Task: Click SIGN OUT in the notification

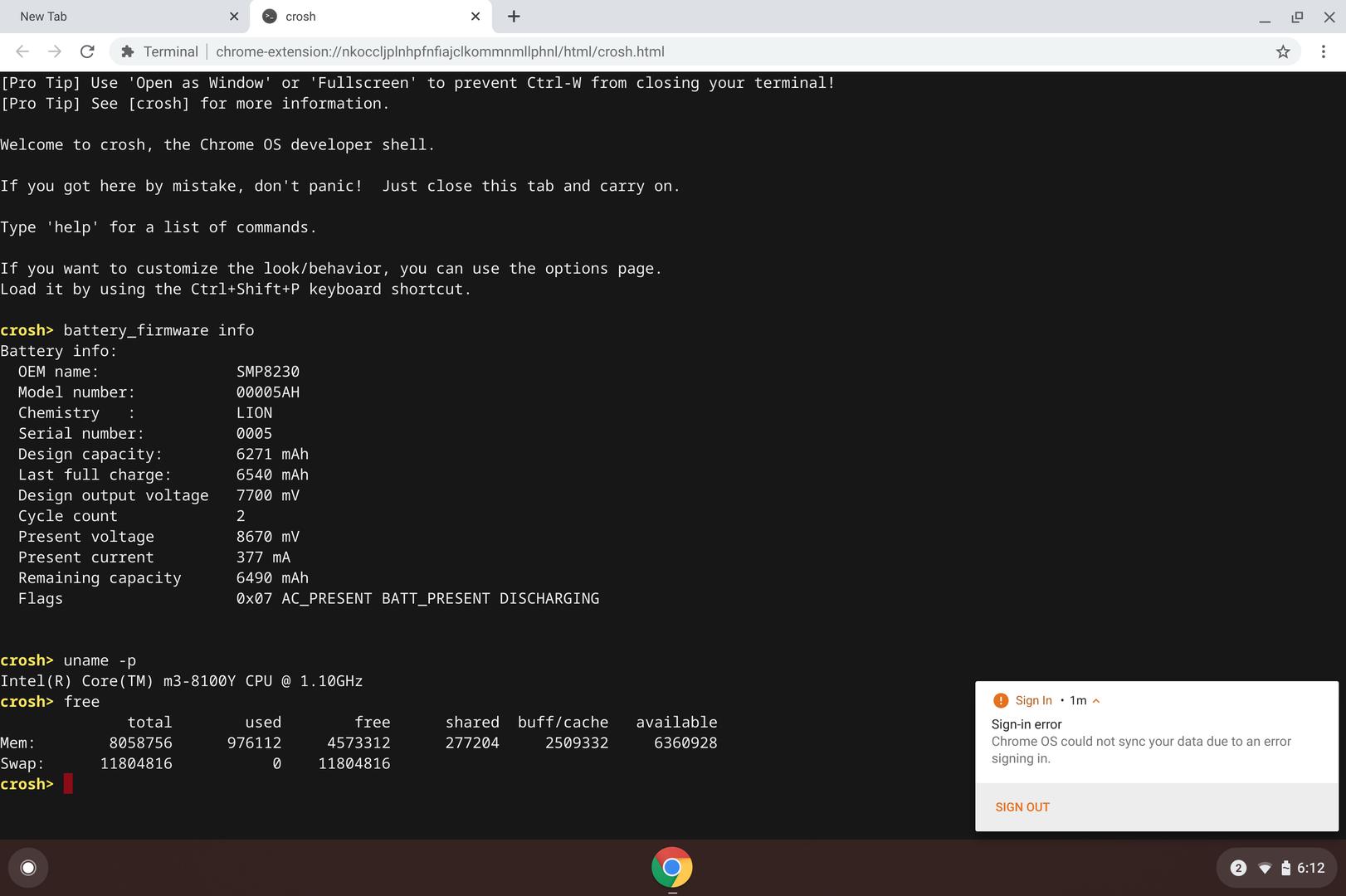Action: [1022, 807]
